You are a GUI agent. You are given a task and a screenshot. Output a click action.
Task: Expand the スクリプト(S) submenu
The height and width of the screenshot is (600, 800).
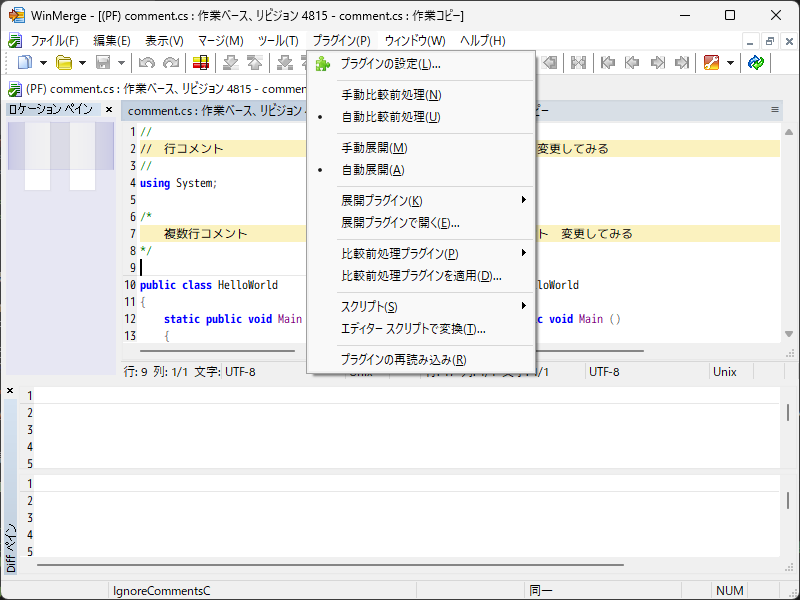pos(421,307)
